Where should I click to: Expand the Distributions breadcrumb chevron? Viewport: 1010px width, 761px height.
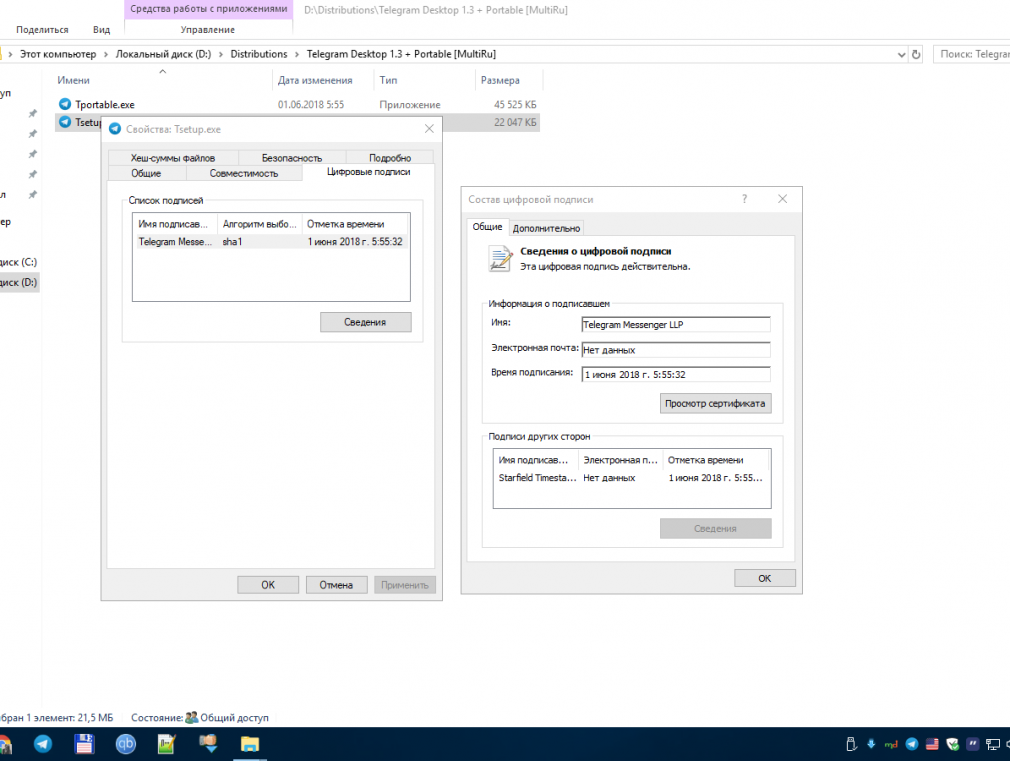click(x=297, y=54)
